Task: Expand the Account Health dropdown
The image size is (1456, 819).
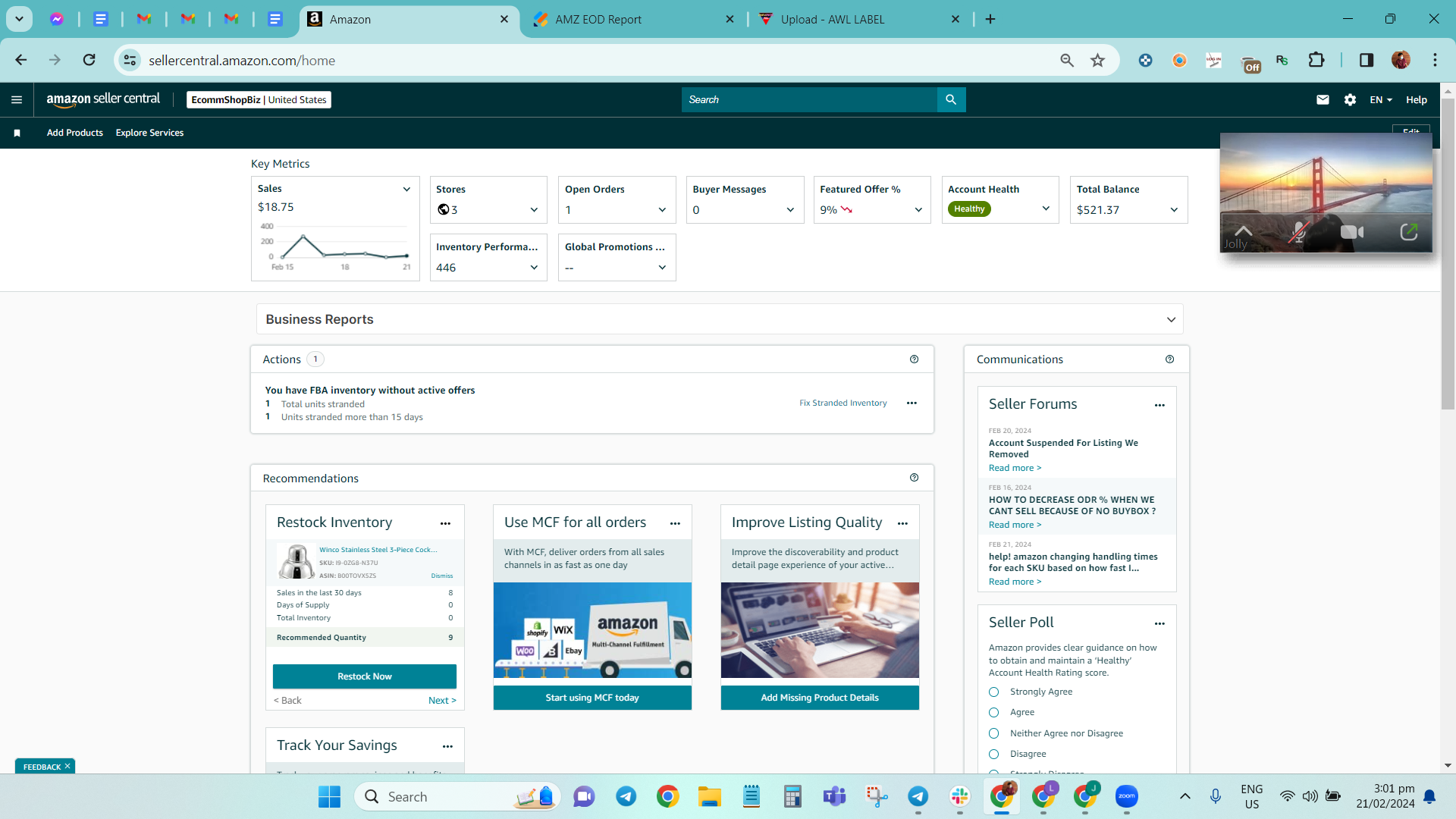Action: [1046, 209]
